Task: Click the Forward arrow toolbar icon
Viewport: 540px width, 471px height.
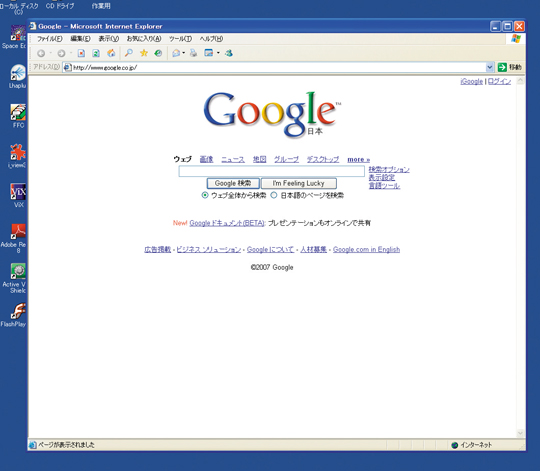Action: click(61, 53)
